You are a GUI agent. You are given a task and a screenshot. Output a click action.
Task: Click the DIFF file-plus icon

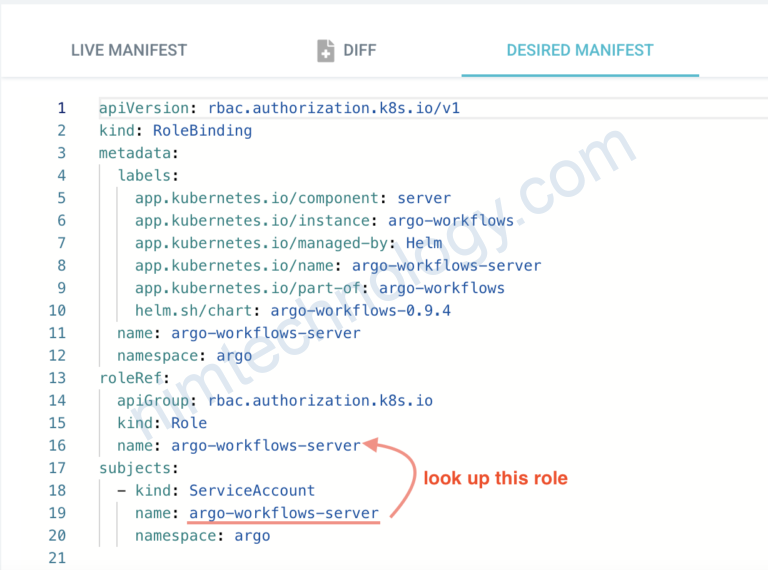[326, 50]
